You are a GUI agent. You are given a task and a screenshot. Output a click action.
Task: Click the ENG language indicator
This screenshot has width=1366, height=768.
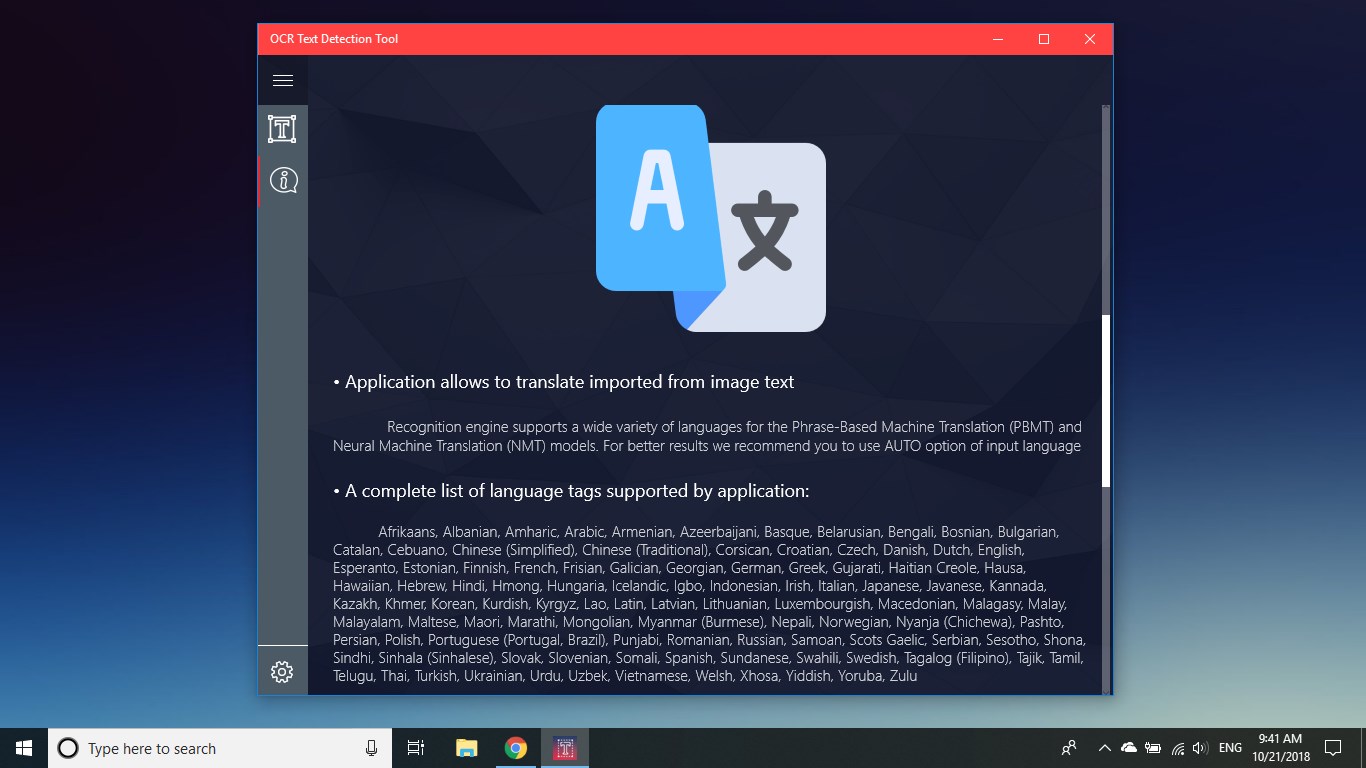(1231, 748)
